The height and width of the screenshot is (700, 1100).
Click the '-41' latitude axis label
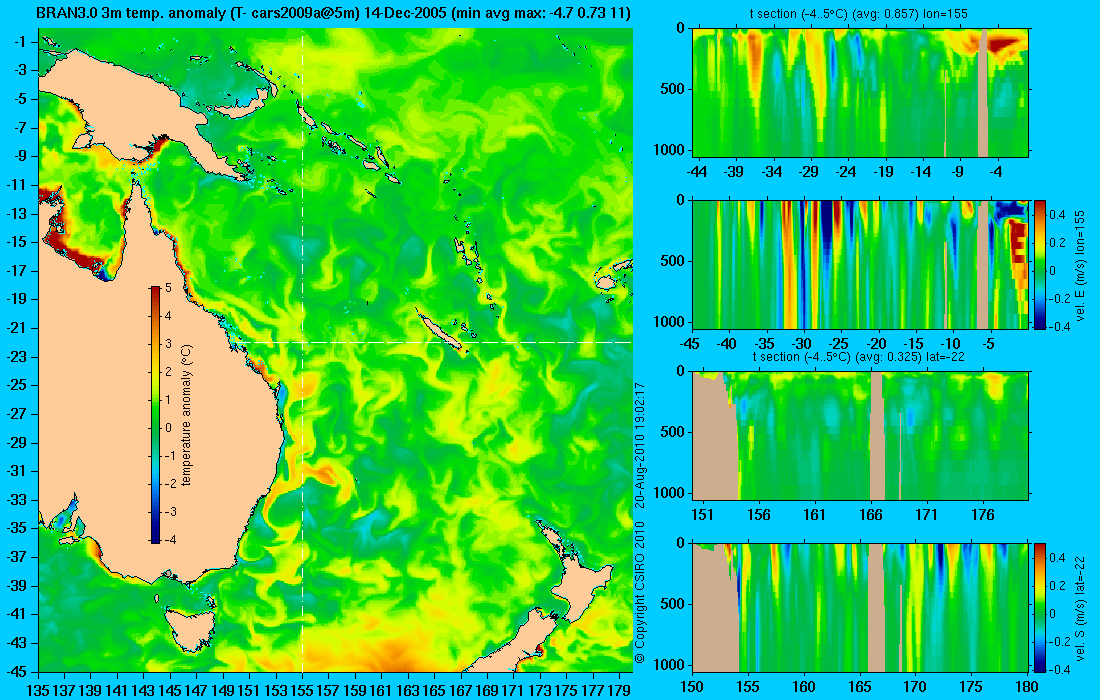click(x=20, y=614)
